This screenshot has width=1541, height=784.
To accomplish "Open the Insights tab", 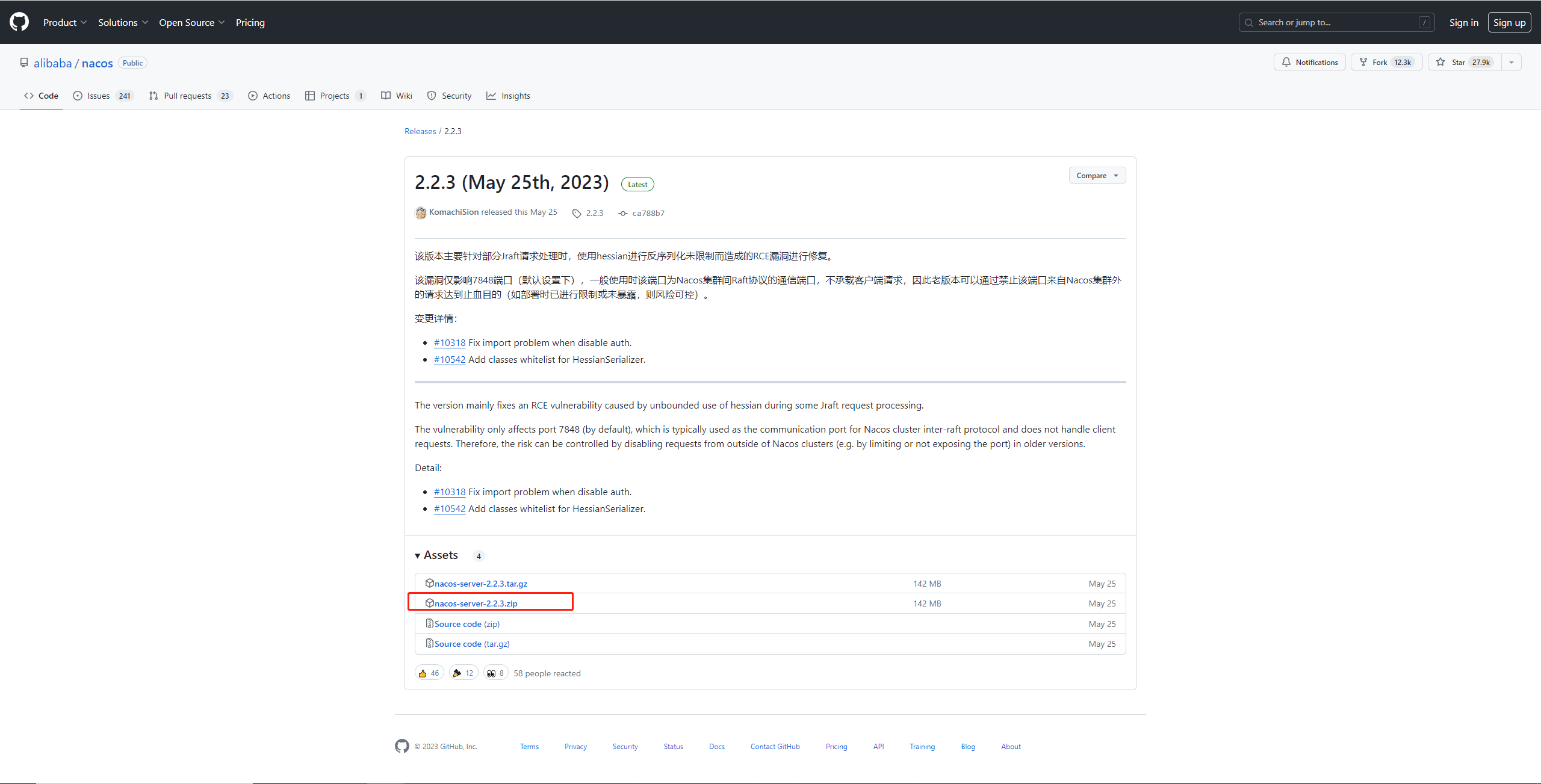I will coord(509,96).
